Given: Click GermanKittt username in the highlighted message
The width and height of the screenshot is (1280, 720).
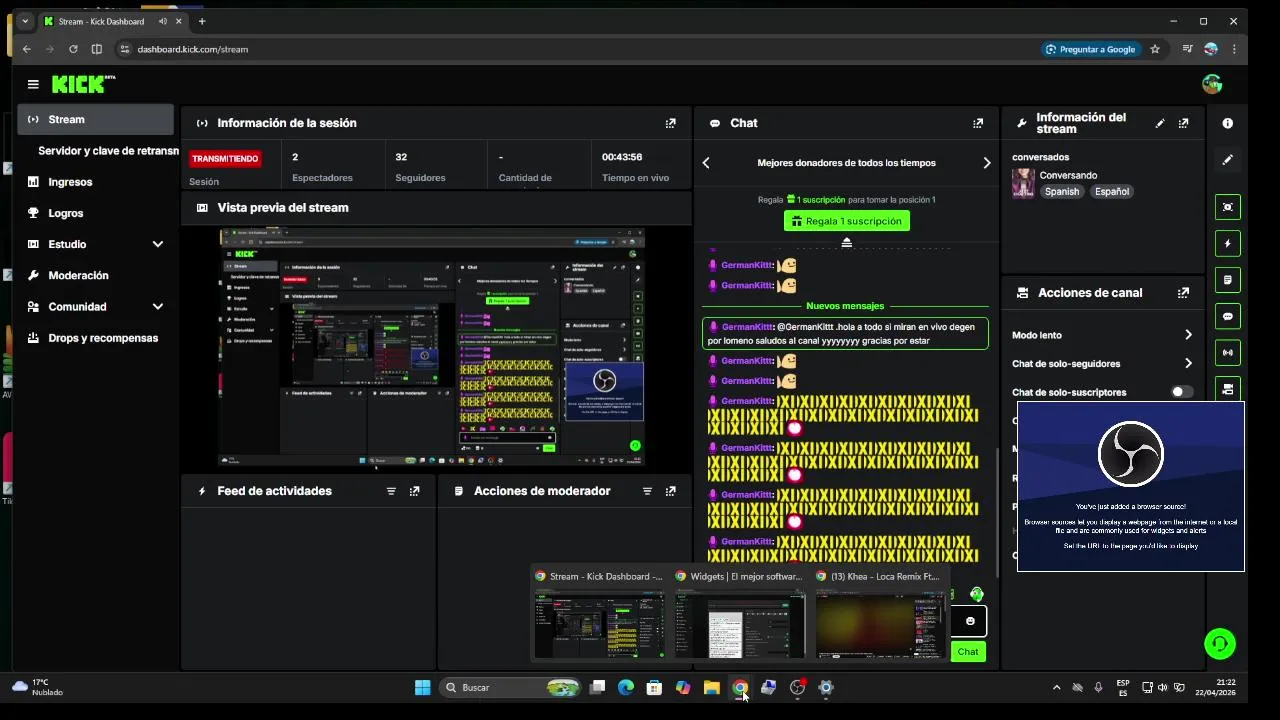Looking at the screenshot, I should pos(747,327).
